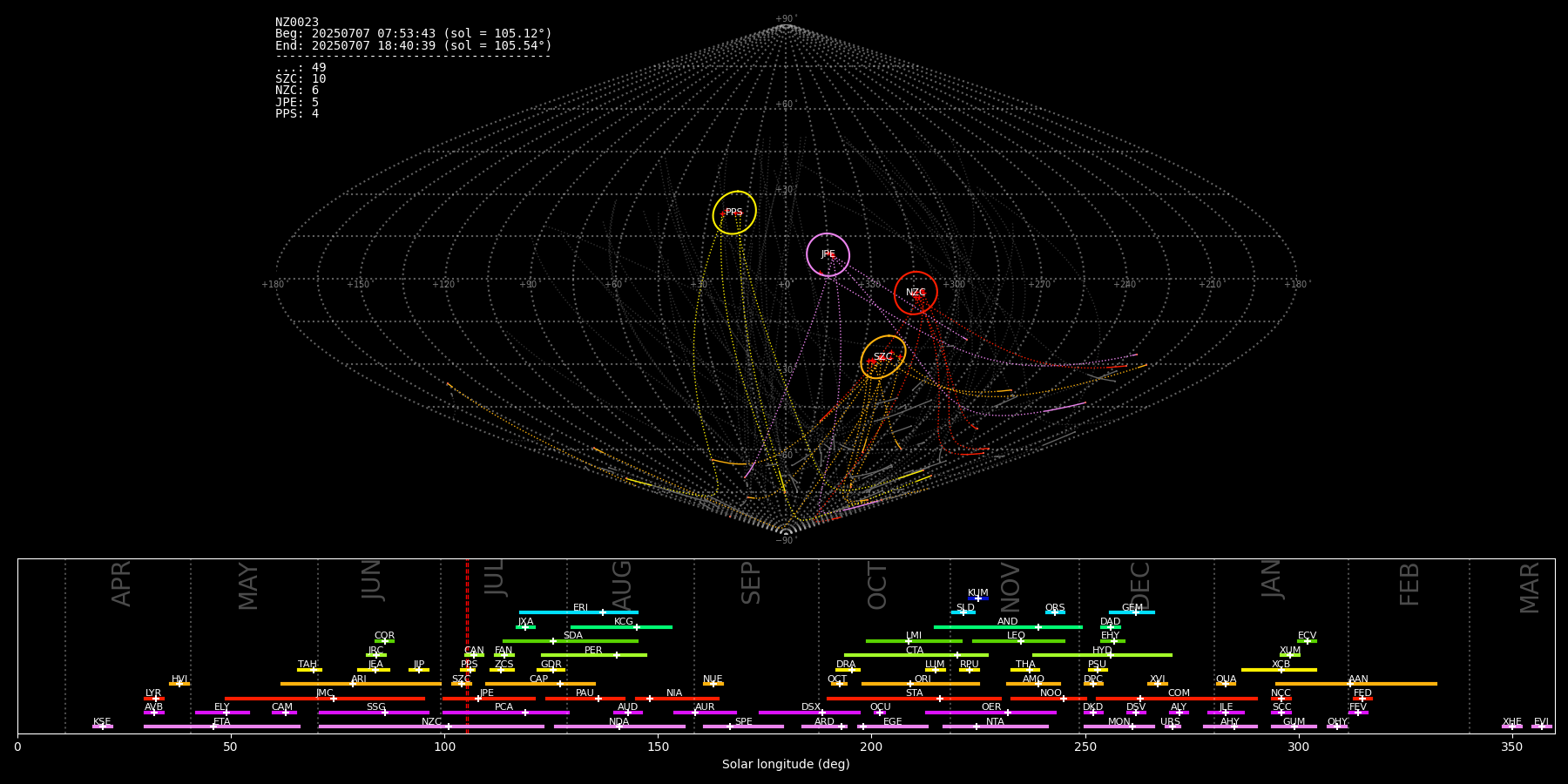The height and width of the screenshot is (784, 1568).
Task: Click the red JMC shower bar
Action: (x=325, y=699)
